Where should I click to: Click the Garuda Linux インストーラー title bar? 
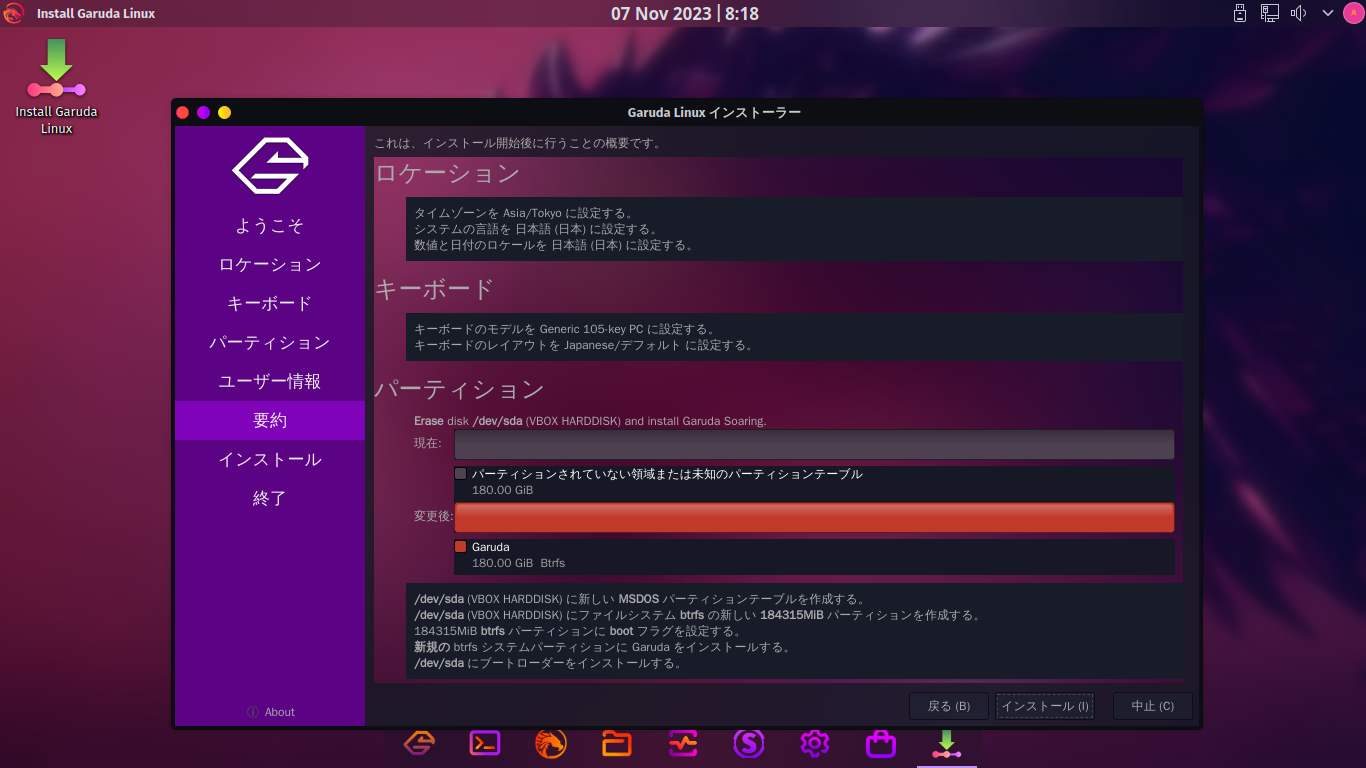[x=714, y=112]
